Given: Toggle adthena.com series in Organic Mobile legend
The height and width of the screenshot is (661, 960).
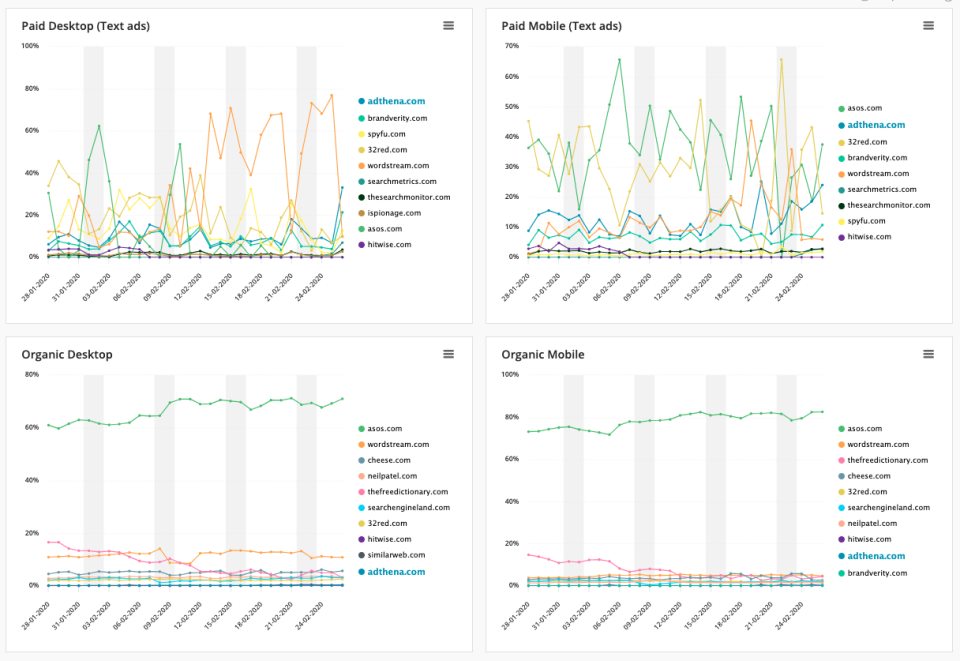Looking at the screenshot, I should tap(872, 556).
